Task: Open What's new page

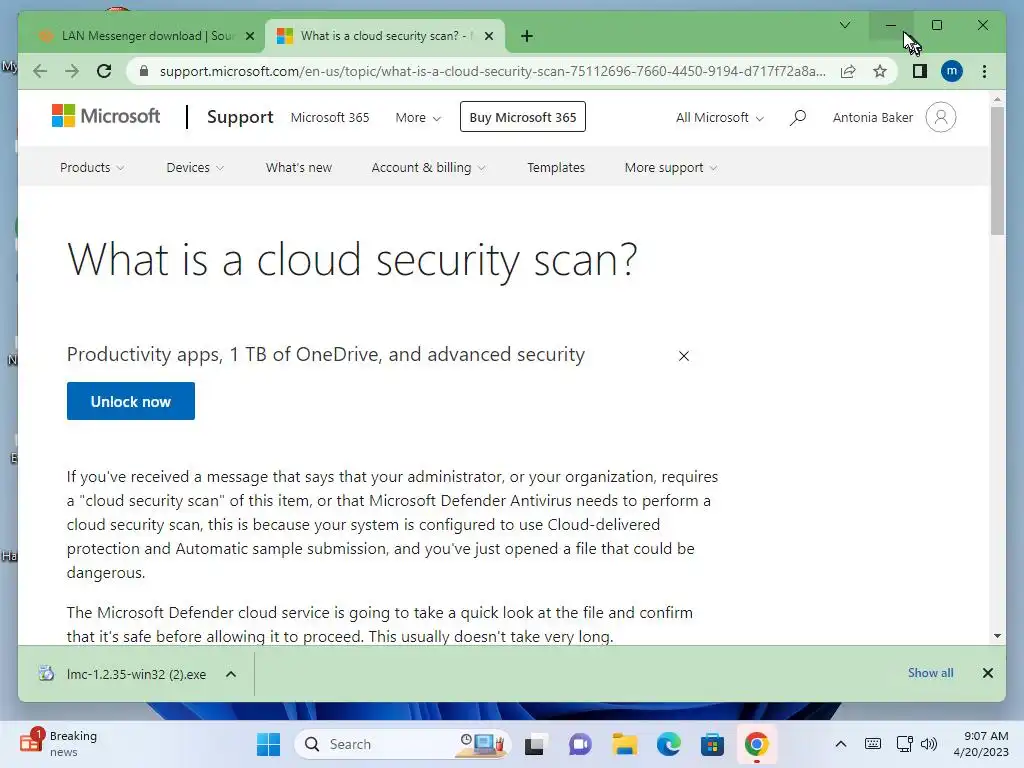Action: (298, 167)
